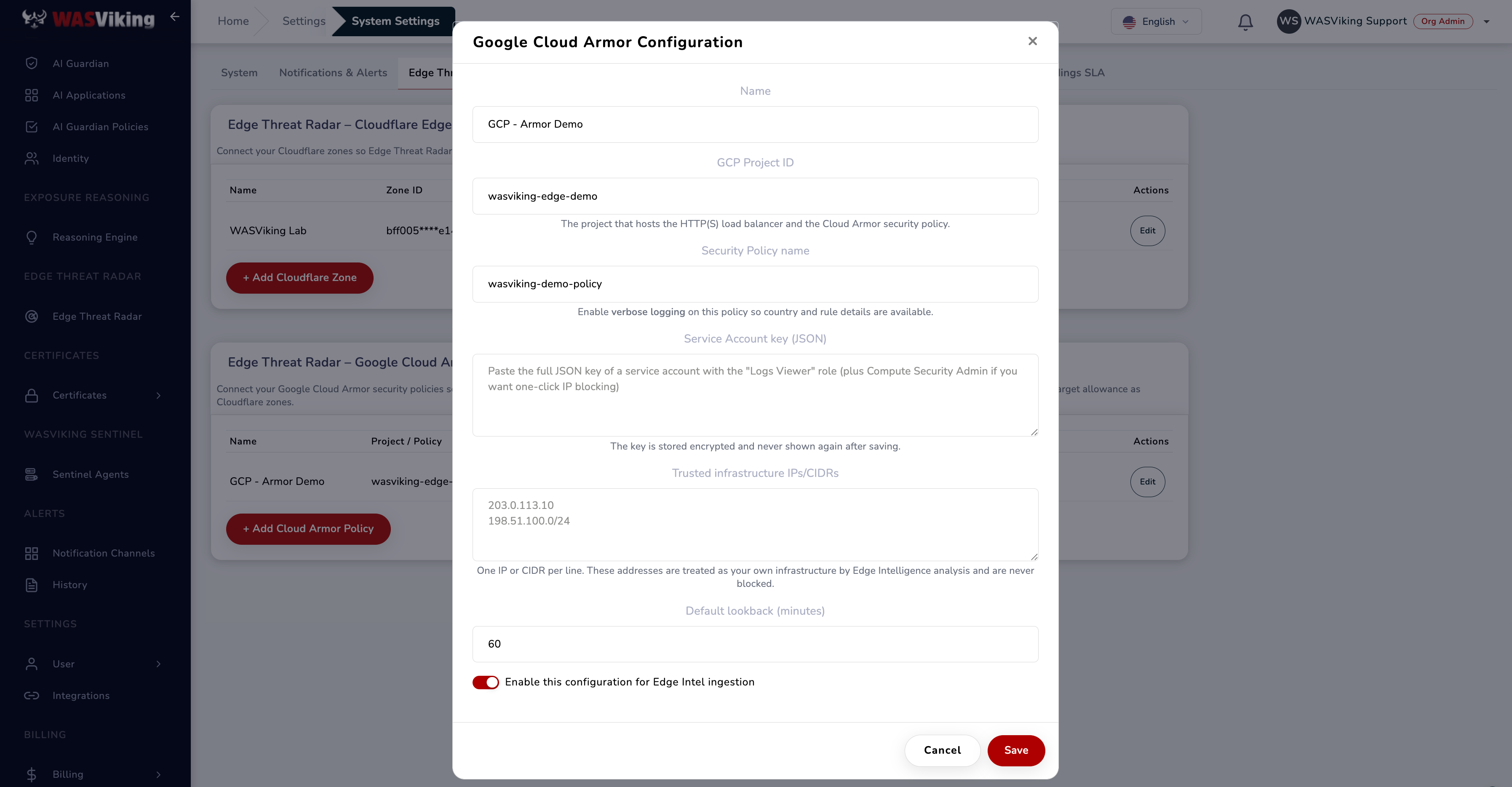The width and height of the screenshot is (1512, 787).
Task: Click the User person icon
Action: (32, 664)
